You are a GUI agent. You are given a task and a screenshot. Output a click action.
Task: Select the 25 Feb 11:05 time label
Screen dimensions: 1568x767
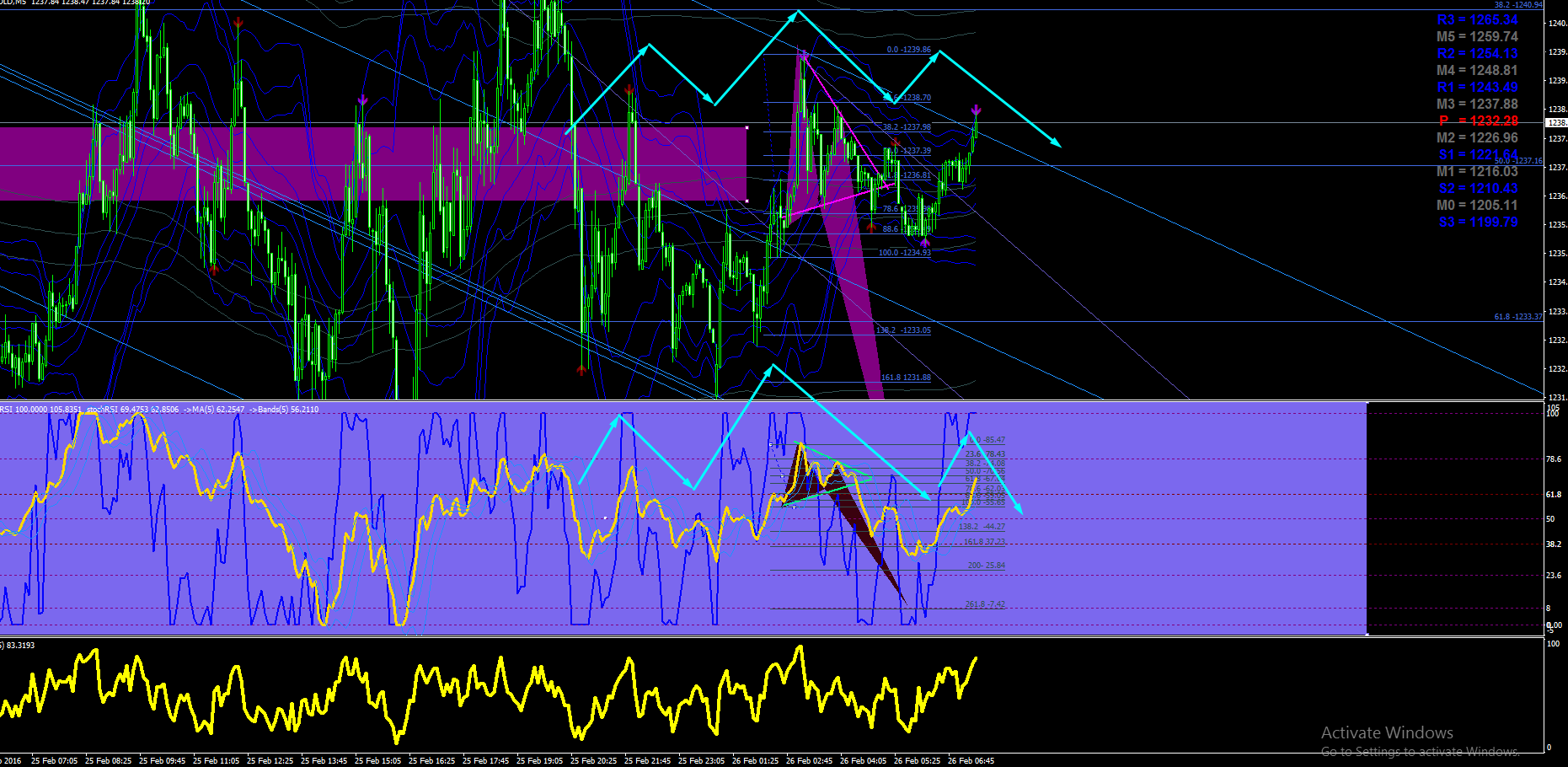coord(216,761)
